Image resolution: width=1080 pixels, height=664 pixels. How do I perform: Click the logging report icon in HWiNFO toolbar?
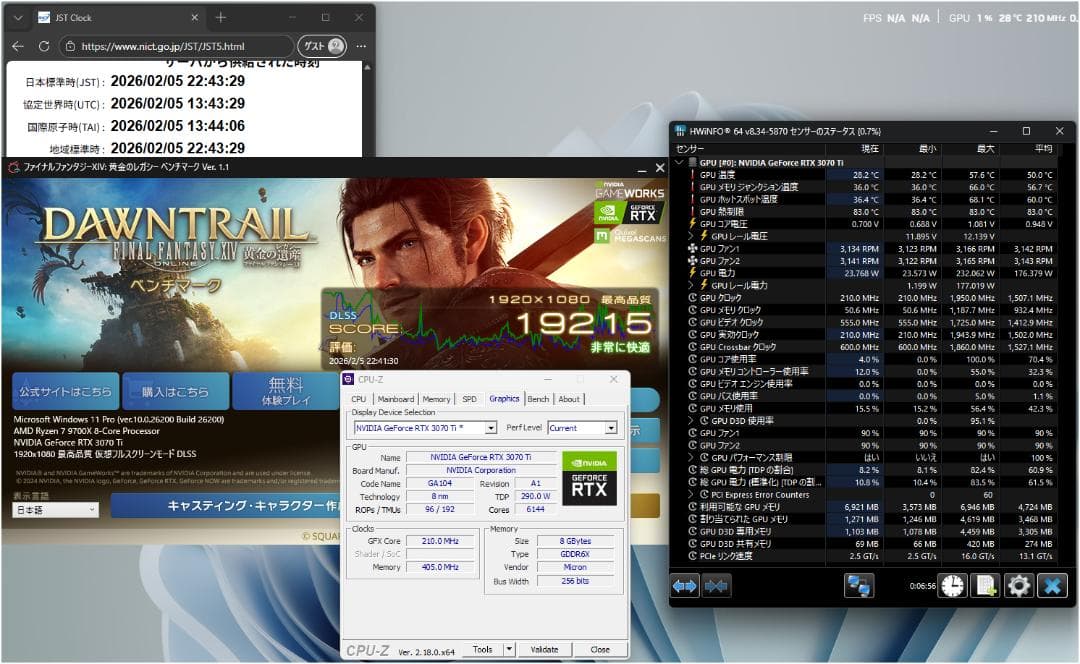click(986, 585)
